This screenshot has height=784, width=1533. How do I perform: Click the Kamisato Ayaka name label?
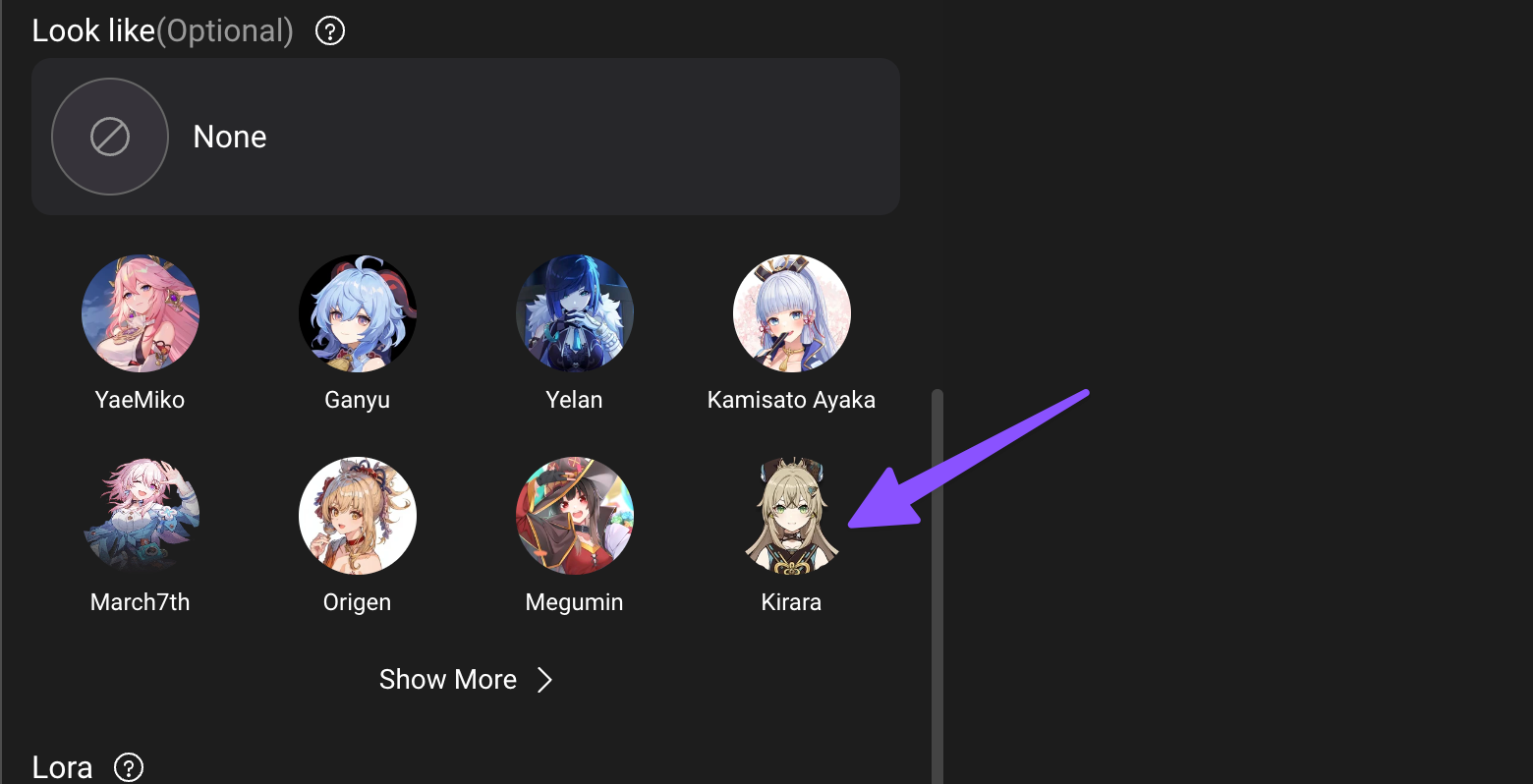tap(791, 400)
